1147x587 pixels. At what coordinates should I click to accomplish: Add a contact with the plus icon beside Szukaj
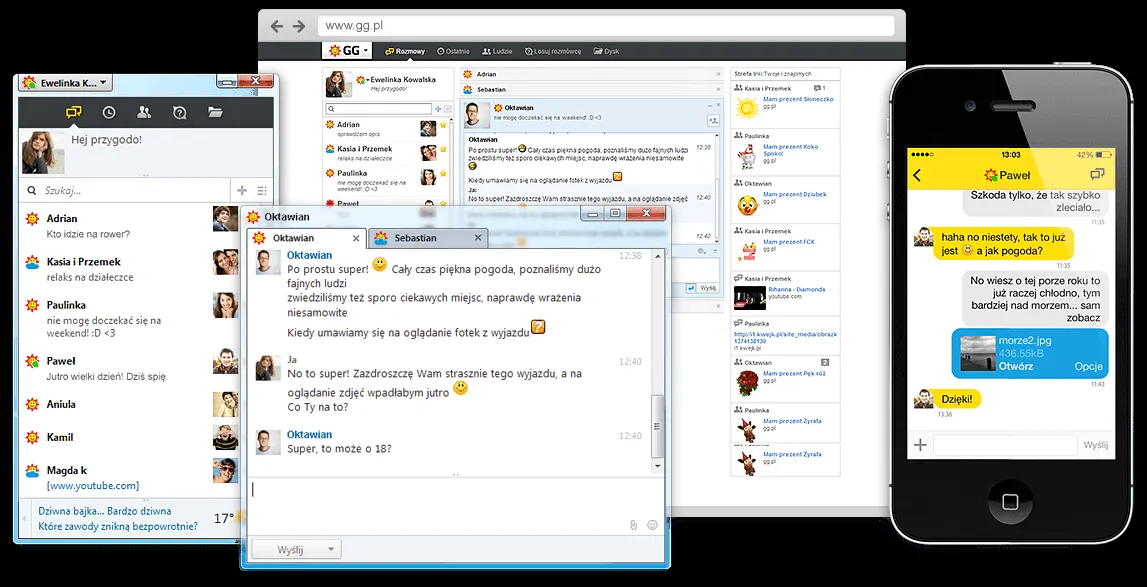242,190
